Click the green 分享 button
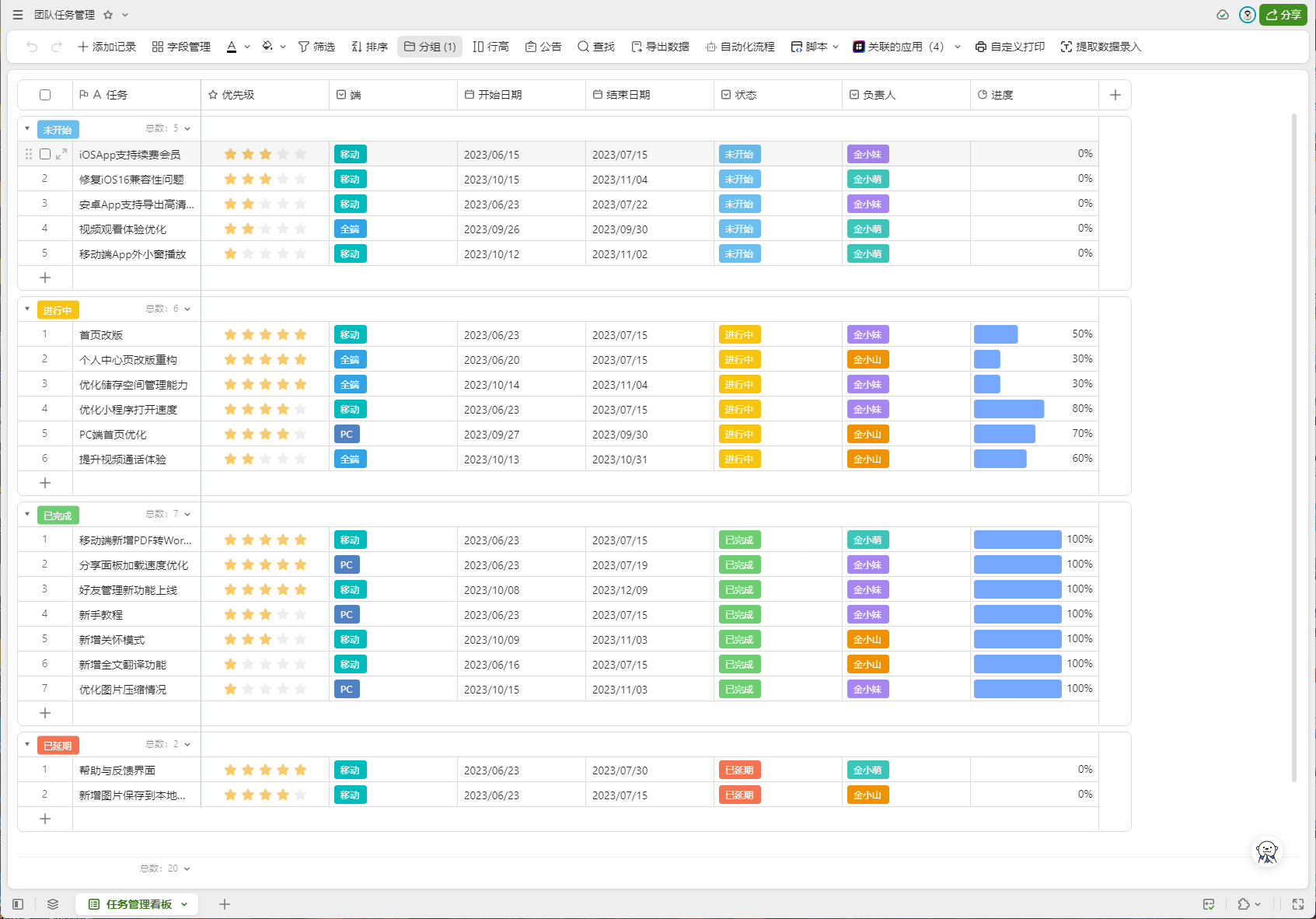Screen dimensions: 1316x919 (1283, 15)
